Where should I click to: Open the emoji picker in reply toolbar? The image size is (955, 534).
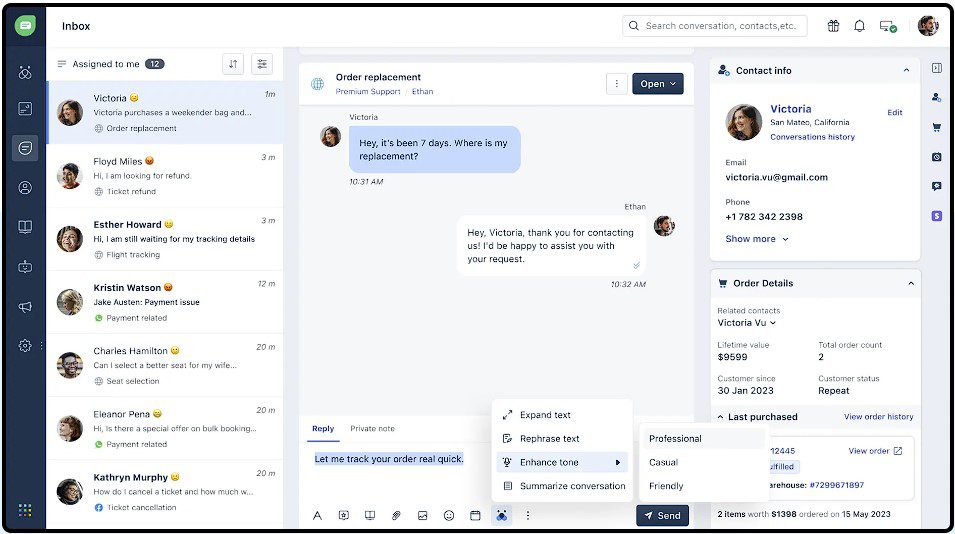[x=449, y=515]
